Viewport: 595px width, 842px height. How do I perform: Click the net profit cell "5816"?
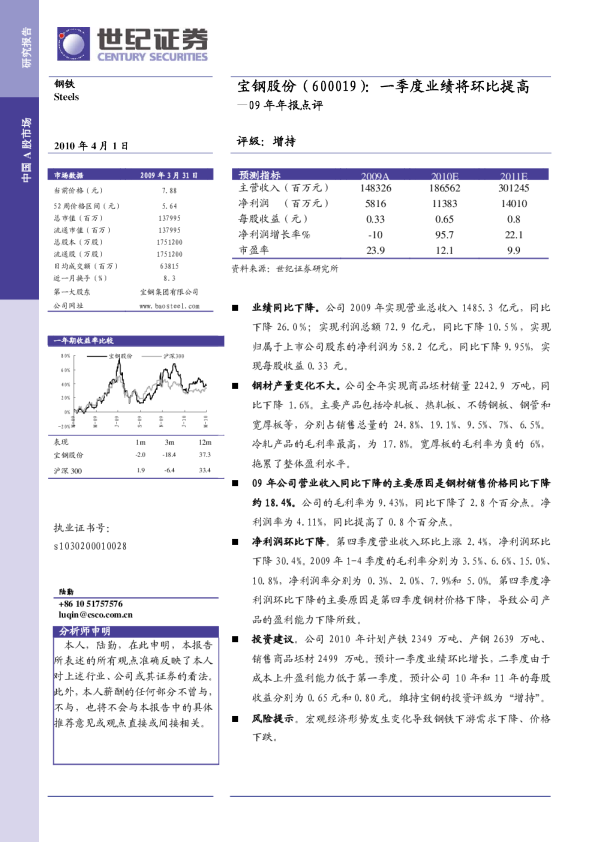tap(375, 204)
